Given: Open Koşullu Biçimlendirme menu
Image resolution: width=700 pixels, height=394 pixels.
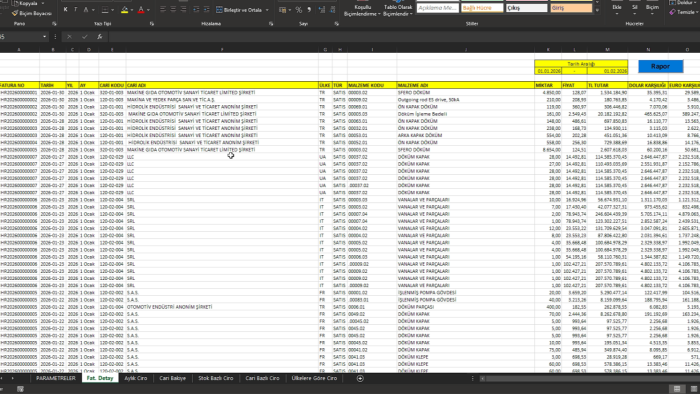Looking at the screenshot, I should 362,10.
